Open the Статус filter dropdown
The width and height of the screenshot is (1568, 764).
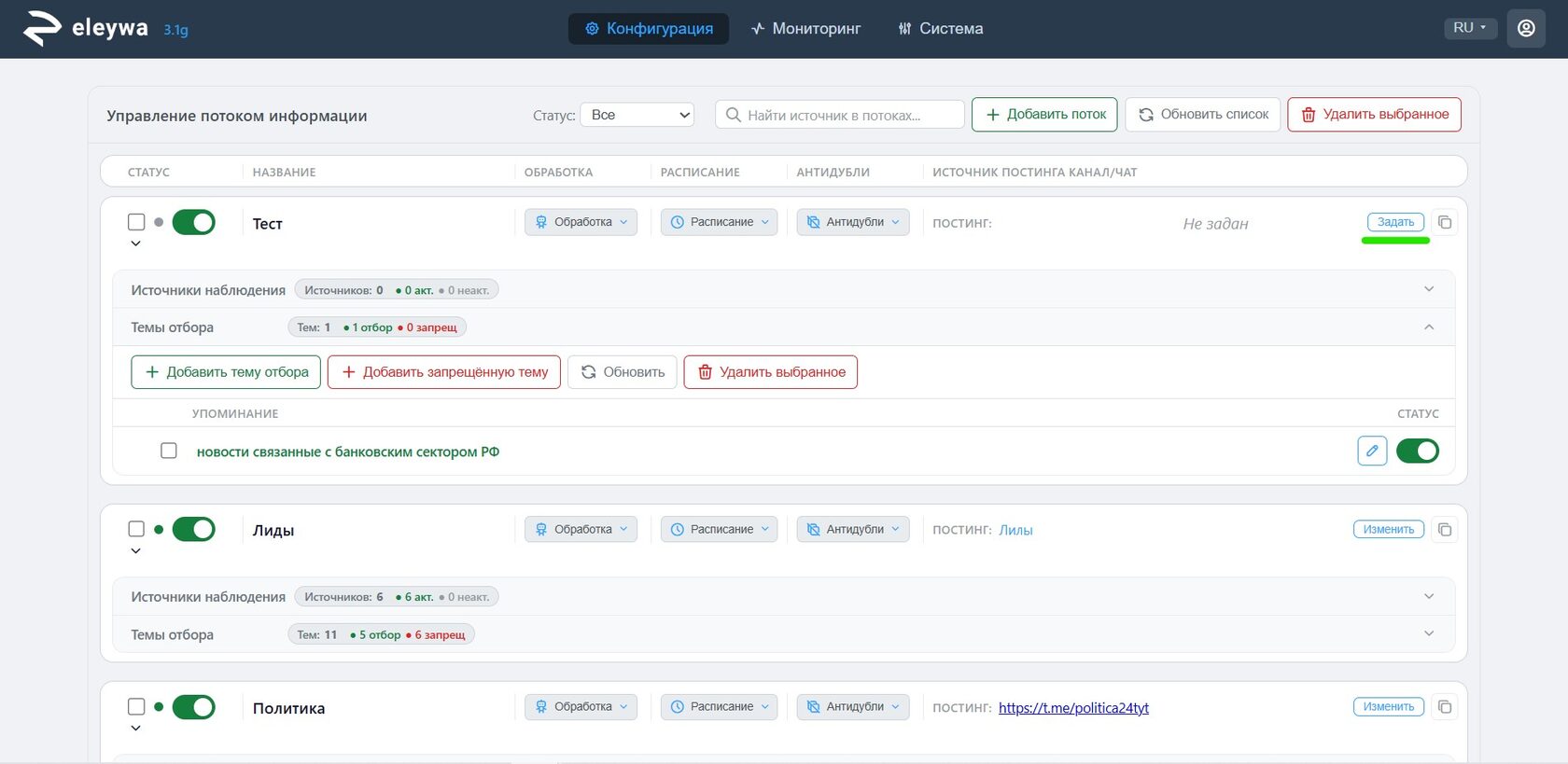coord(637,115)
